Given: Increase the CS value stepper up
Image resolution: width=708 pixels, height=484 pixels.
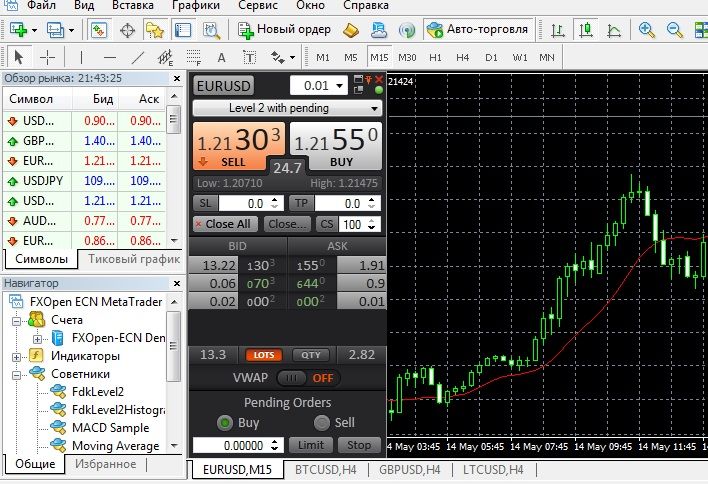Looking at the screenshot, I should (x=371, y=220).
